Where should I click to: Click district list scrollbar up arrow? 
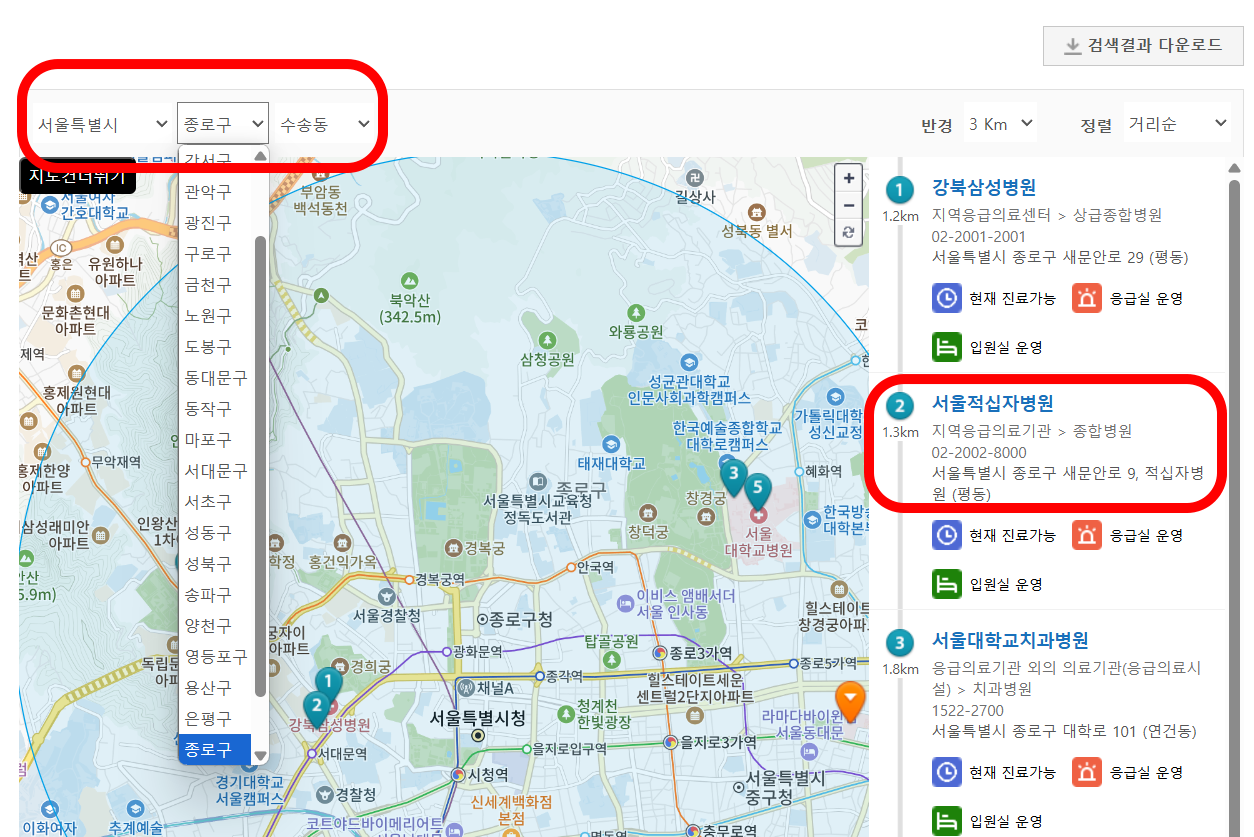click(x=261, y=155)
